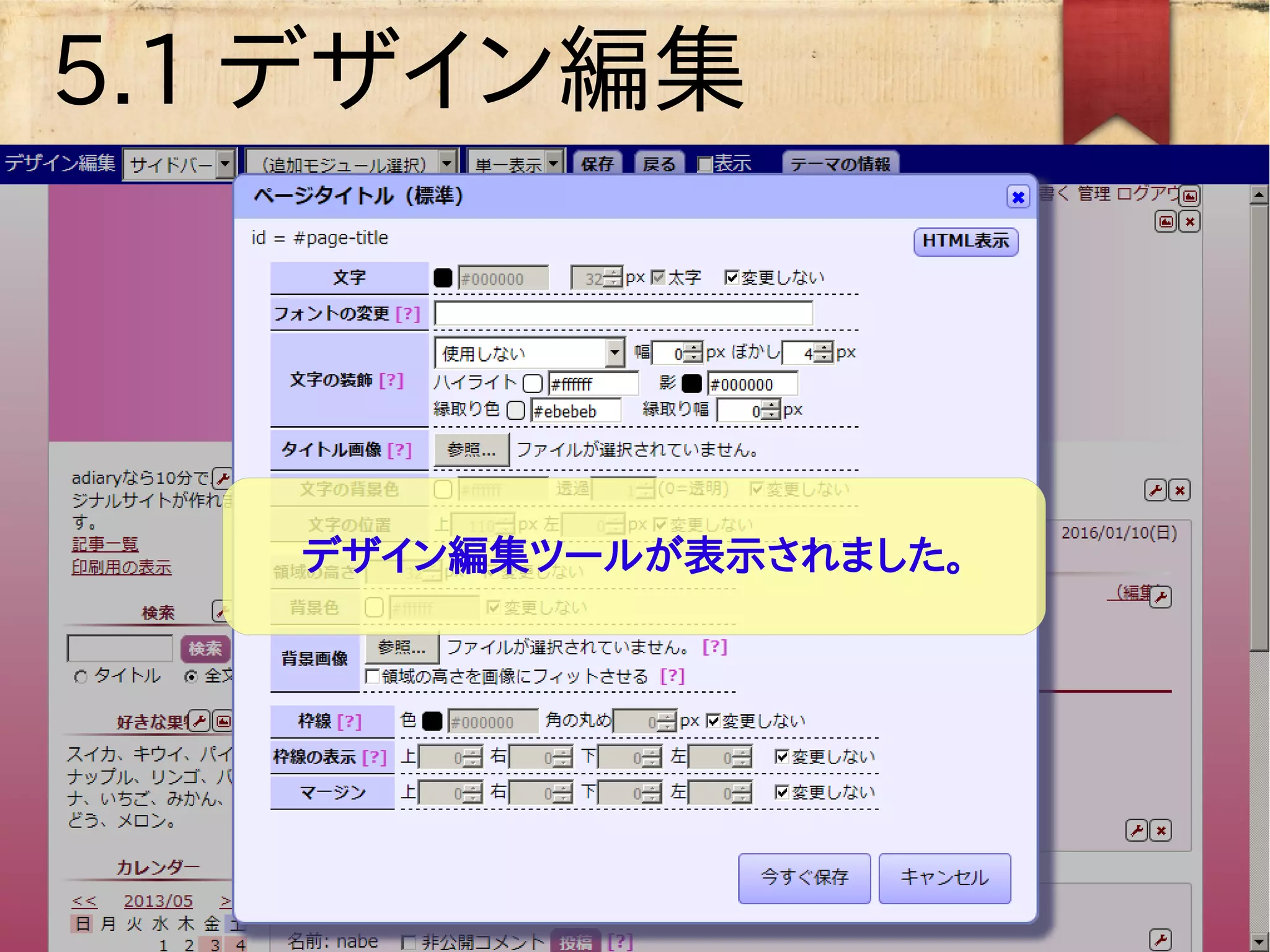The width and height of the screenshot is (1270, 952).
Task: Click the キャンセル button
Action: pyautogui.click(x=944, y=878)
